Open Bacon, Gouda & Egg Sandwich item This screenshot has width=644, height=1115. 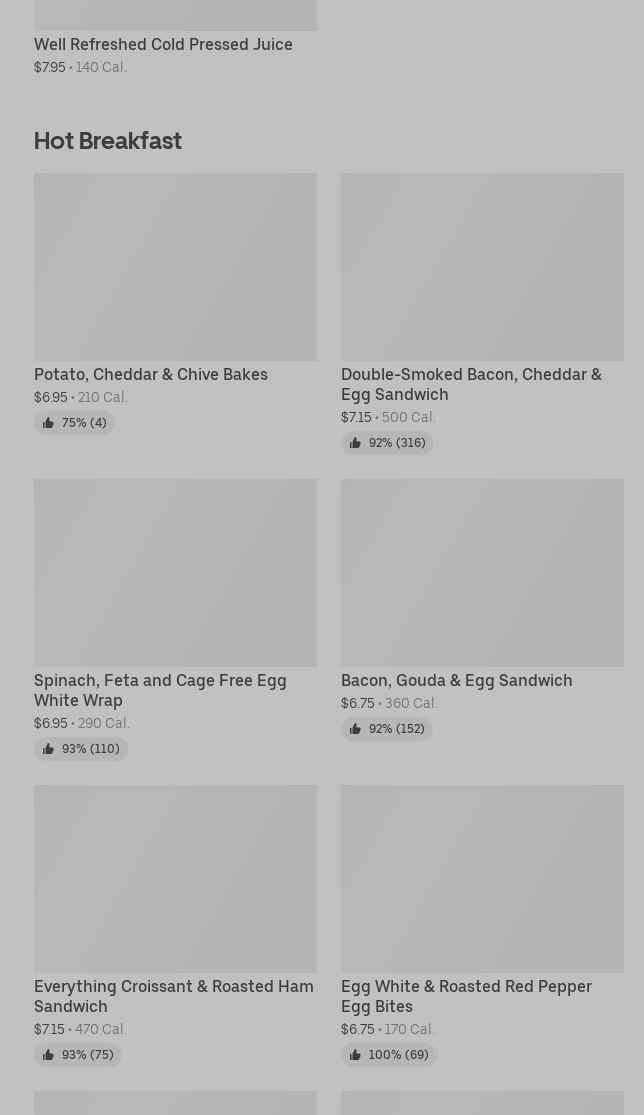coord(456,680)
